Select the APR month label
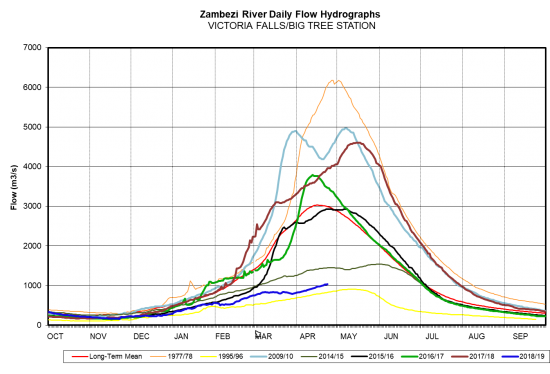The width and height of the screenshot is (550, 374). coord(307,336)
